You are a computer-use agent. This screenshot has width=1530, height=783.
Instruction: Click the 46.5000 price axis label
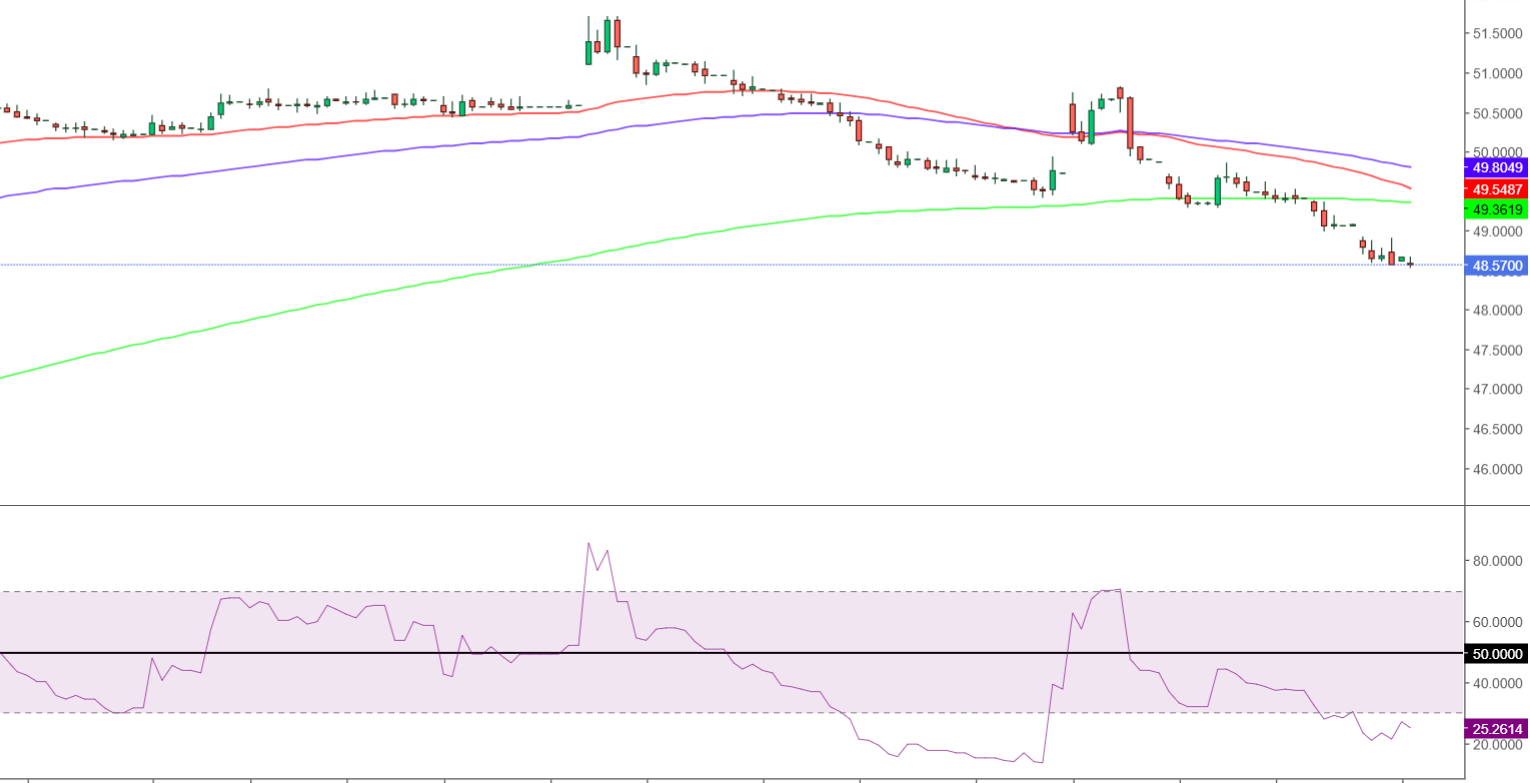tap(1497, 429)
